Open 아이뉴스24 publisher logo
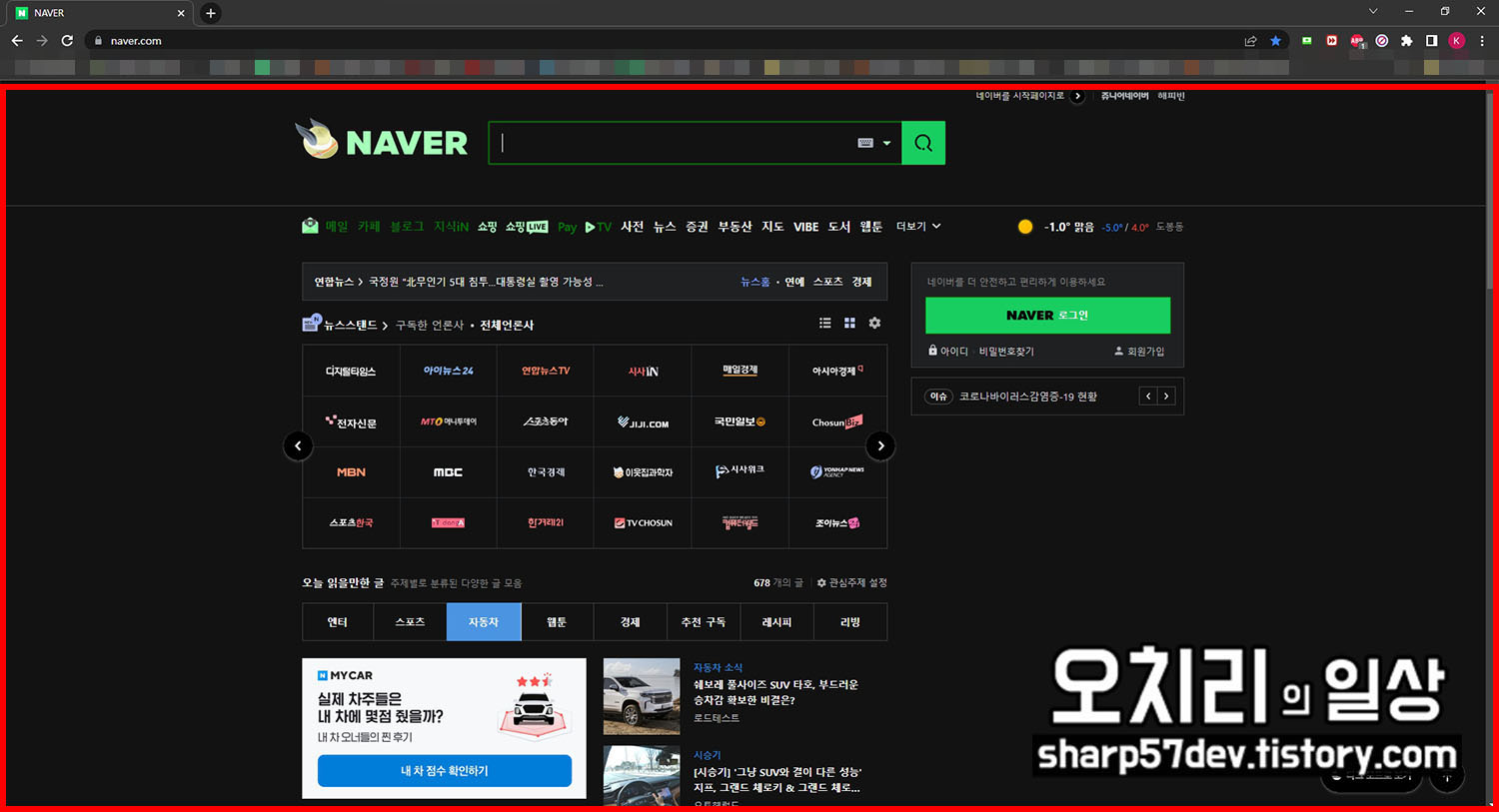The image size is (1499, 812). pyautogui.click(x=448, y=372)
